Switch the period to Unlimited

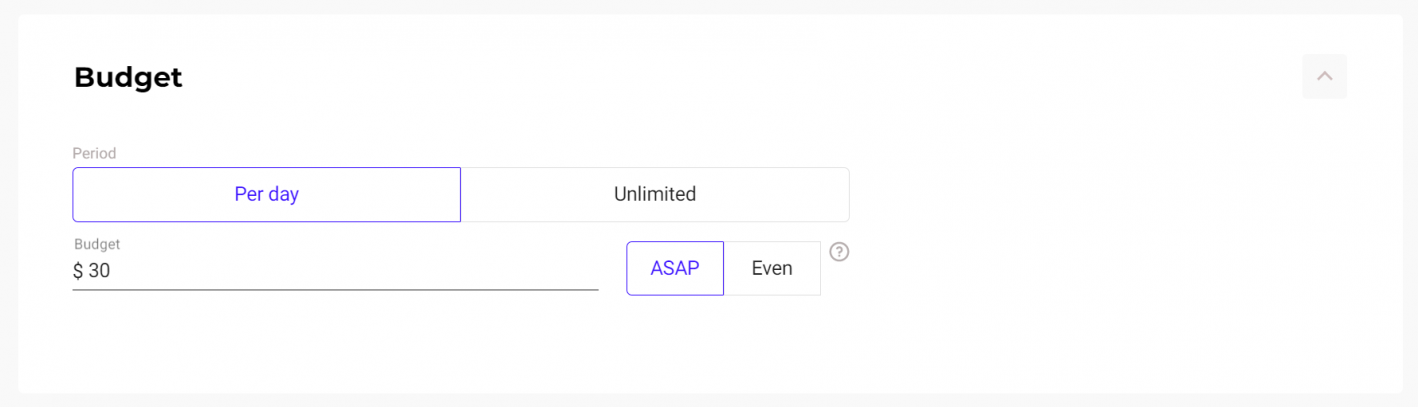coord(655,194)
